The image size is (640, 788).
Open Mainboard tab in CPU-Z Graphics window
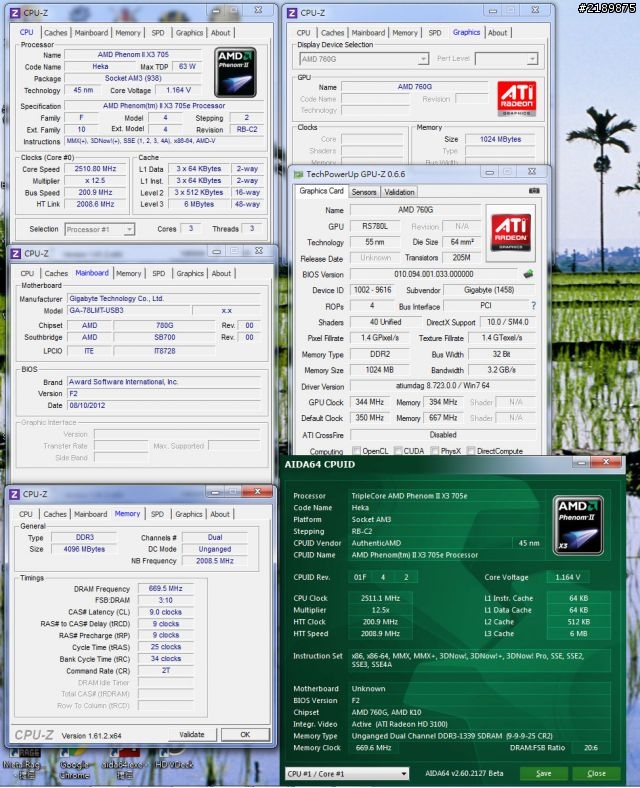(368, 33)
